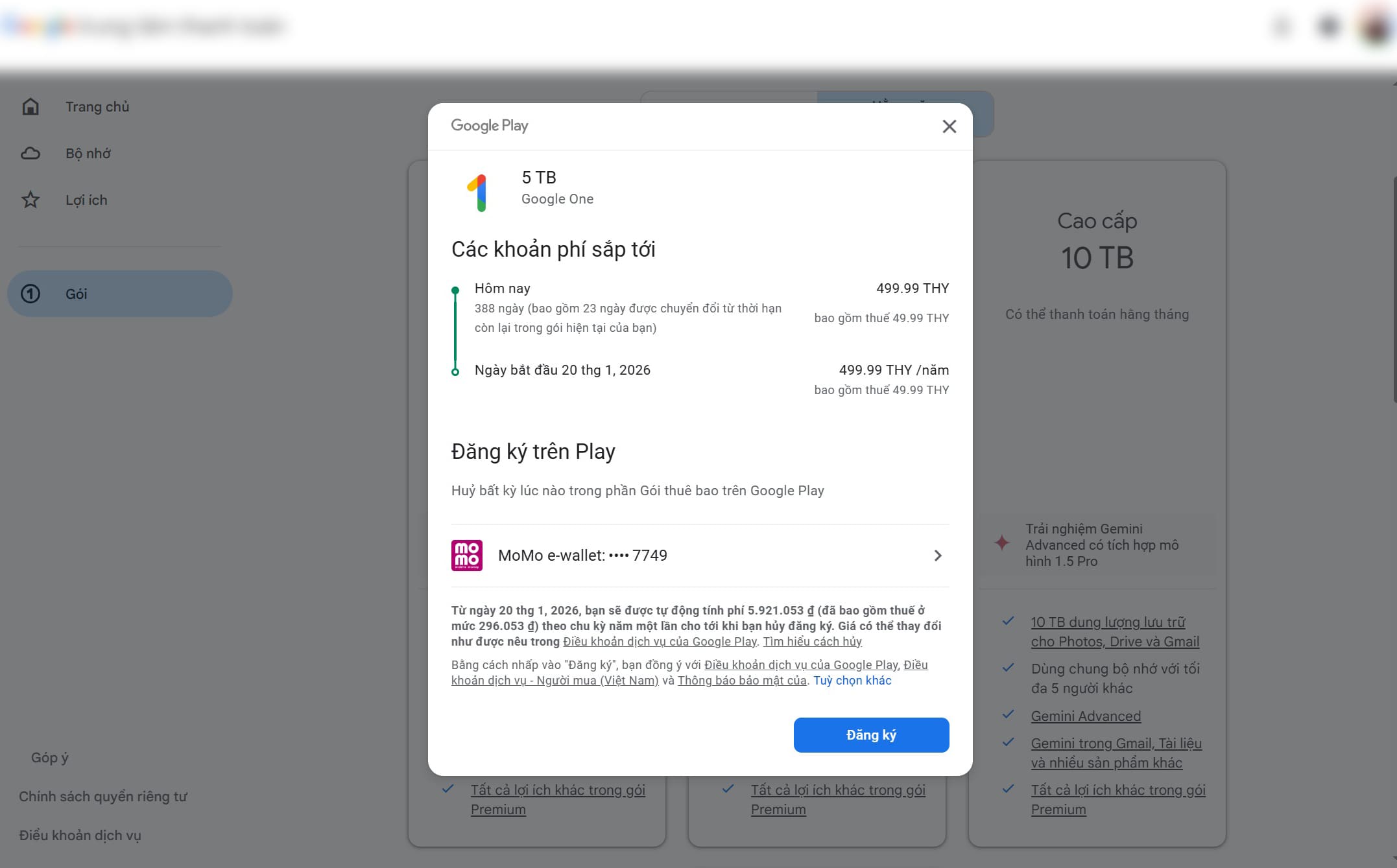Click Cao cấp 10 TB plan heading
This screenshot has width=1397, height=868.
point(1097,240)
